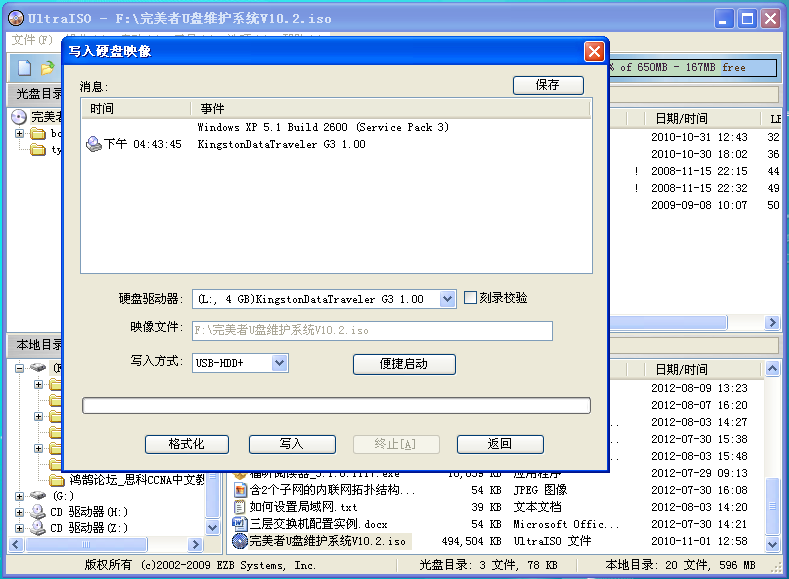Select the 含2个子网的内联网拓扑结构 image file

pos(332,490)
